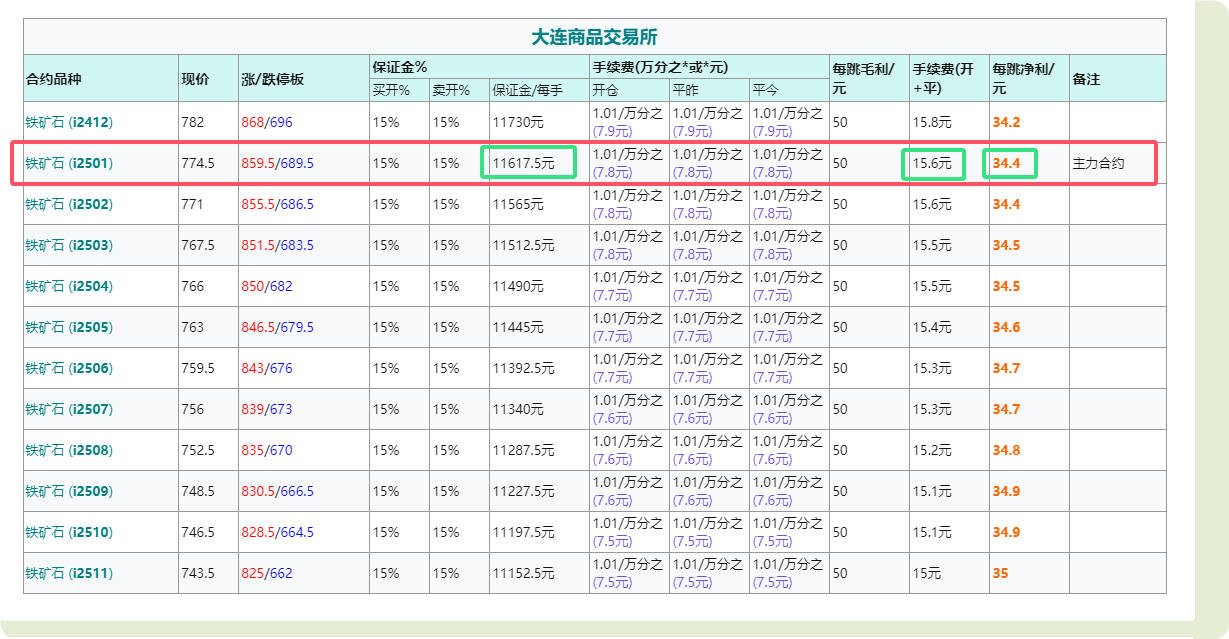Click the net profit 34.4 in the i2501 row
Image resolution: width=1229 pixels, height=639 pixels.
point(1006,163)
